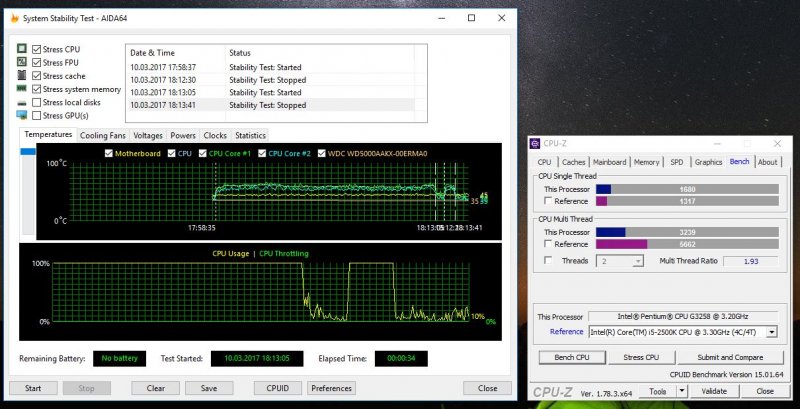Viewport: 800px width, 409px height.
Task: Click the Preferences button in AIDA64
Action: 331,388
